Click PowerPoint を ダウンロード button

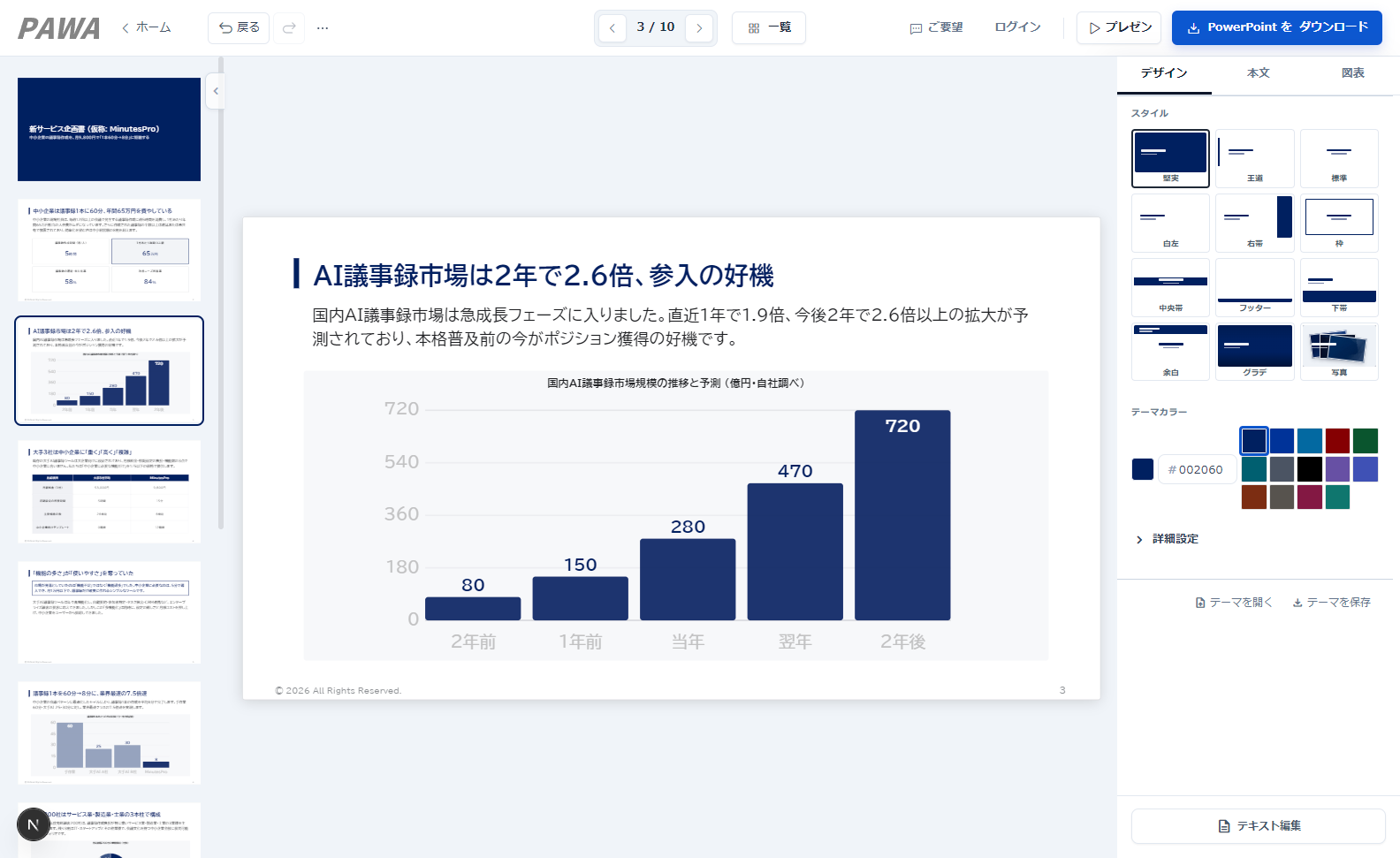(x=1277, y=27)
